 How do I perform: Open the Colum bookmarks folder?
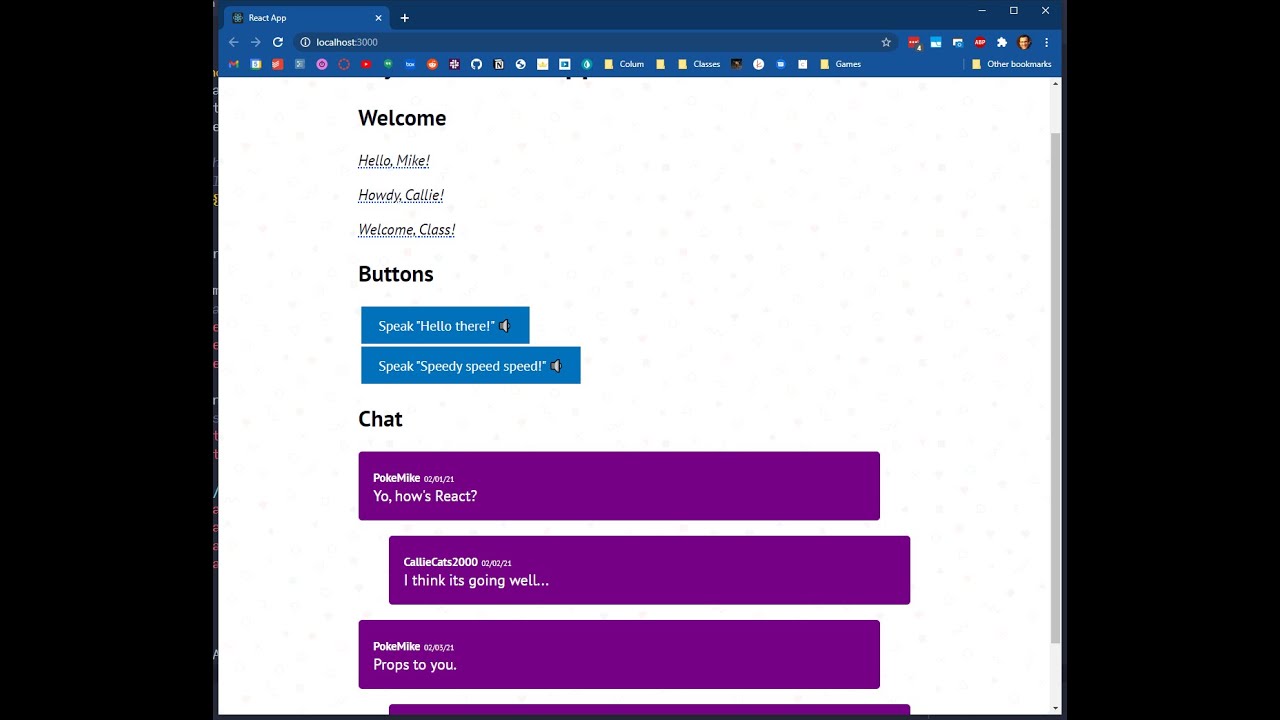point(624,64)
